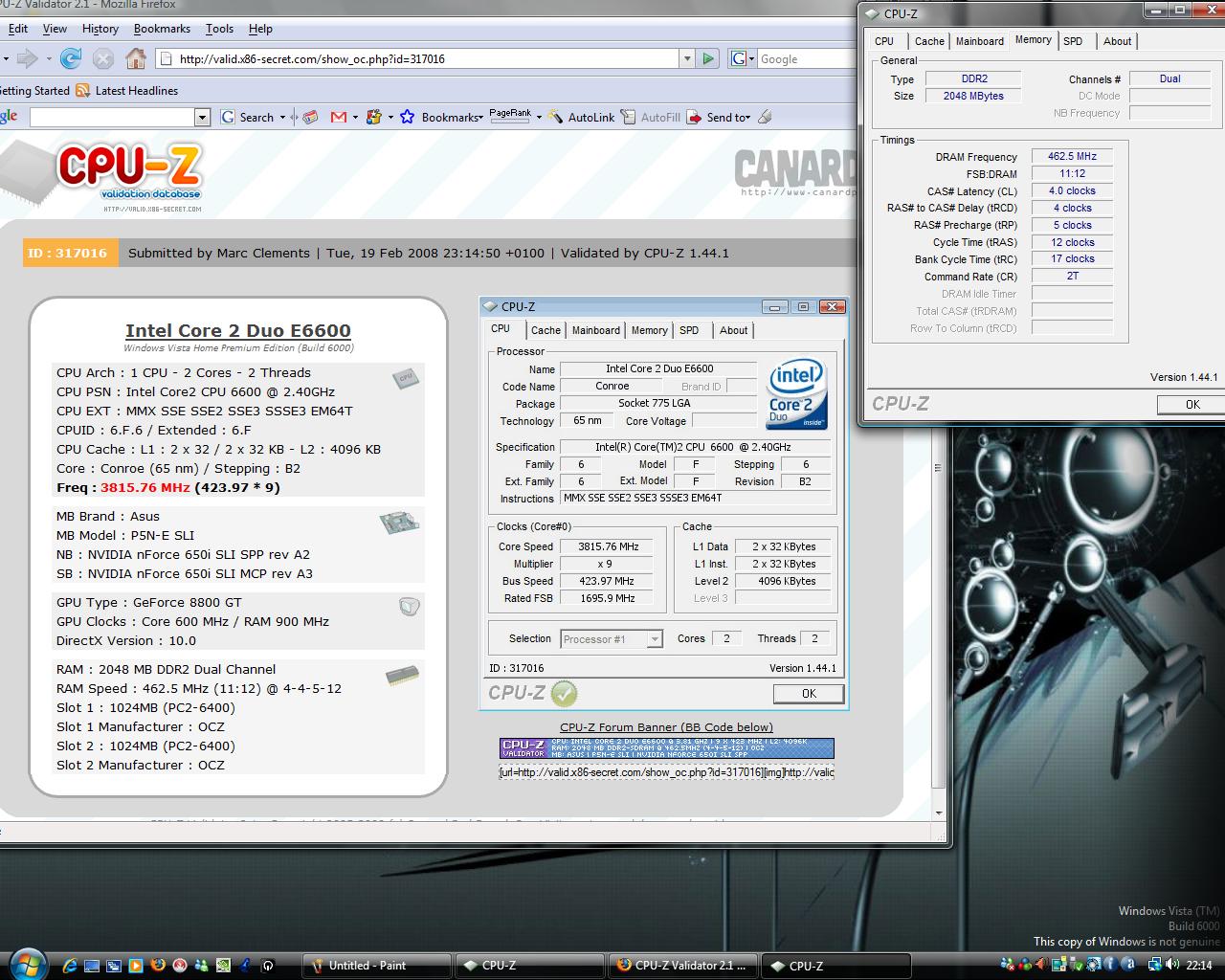Reload the page with Firefox Reload icon
1225x980 pixels.
[71, 59]
